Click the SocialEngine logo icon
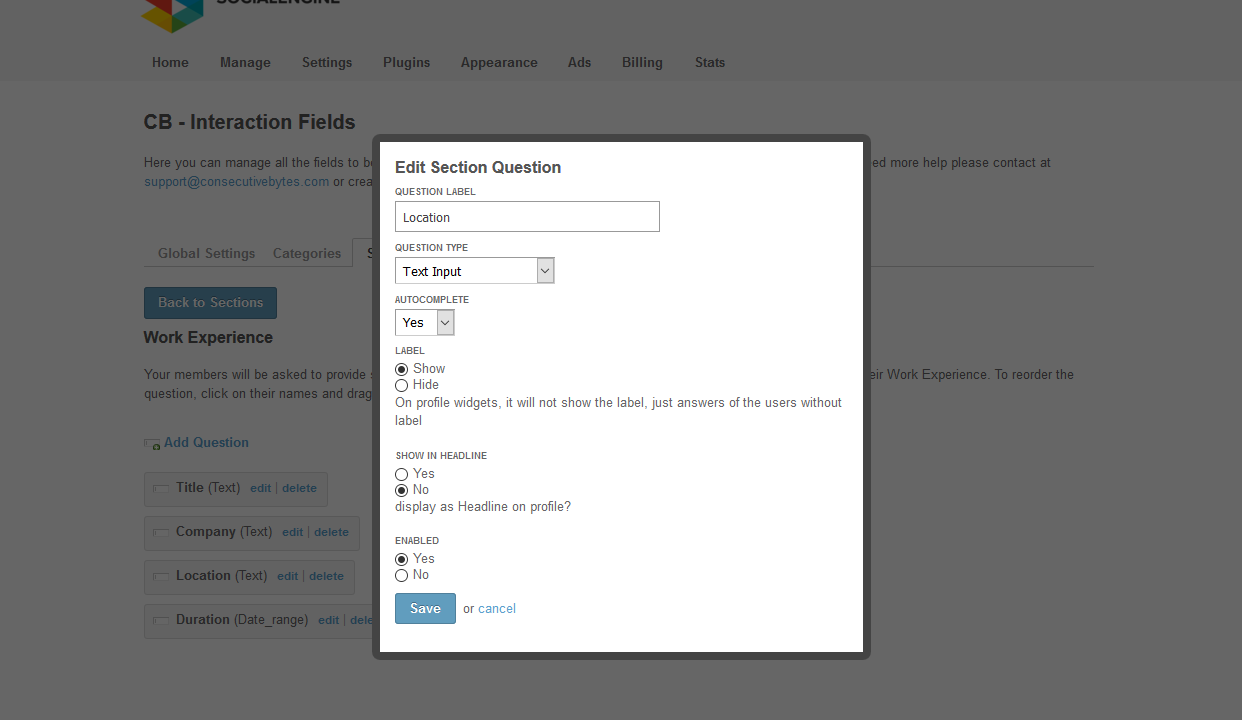Screen dimensions: 1242x720 tap(172, 14)
